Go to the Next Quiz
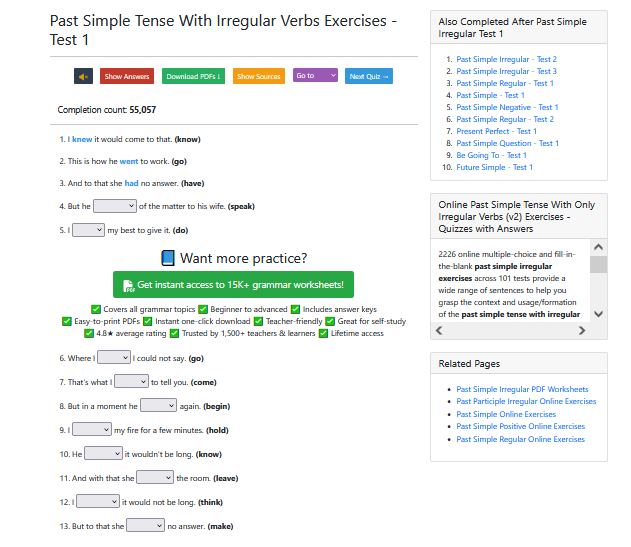 coord(369,76)
